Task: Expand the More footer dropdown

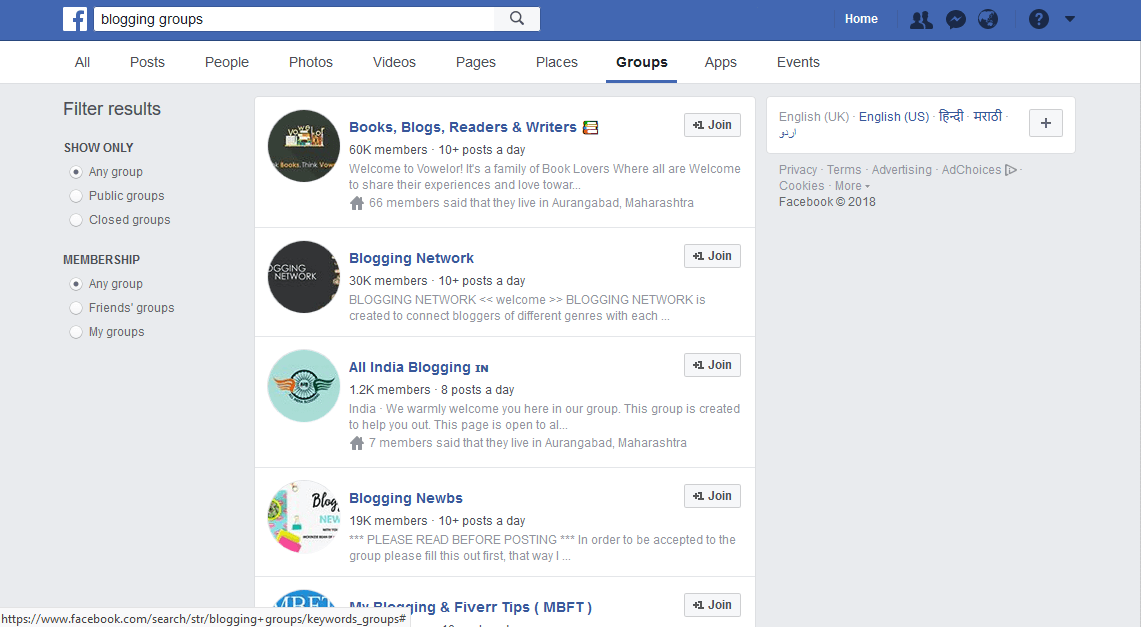Action: (x=852, y=185)
